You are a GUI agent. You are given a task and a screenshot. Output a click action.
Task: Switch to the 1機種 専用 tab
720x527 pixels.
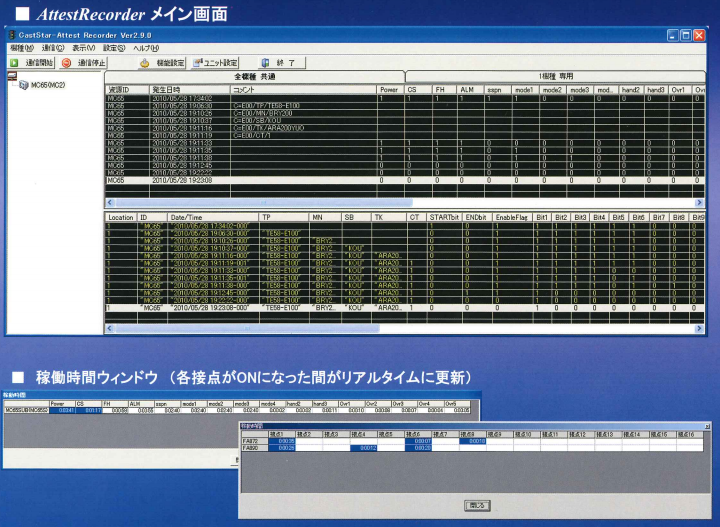(556, 76)
